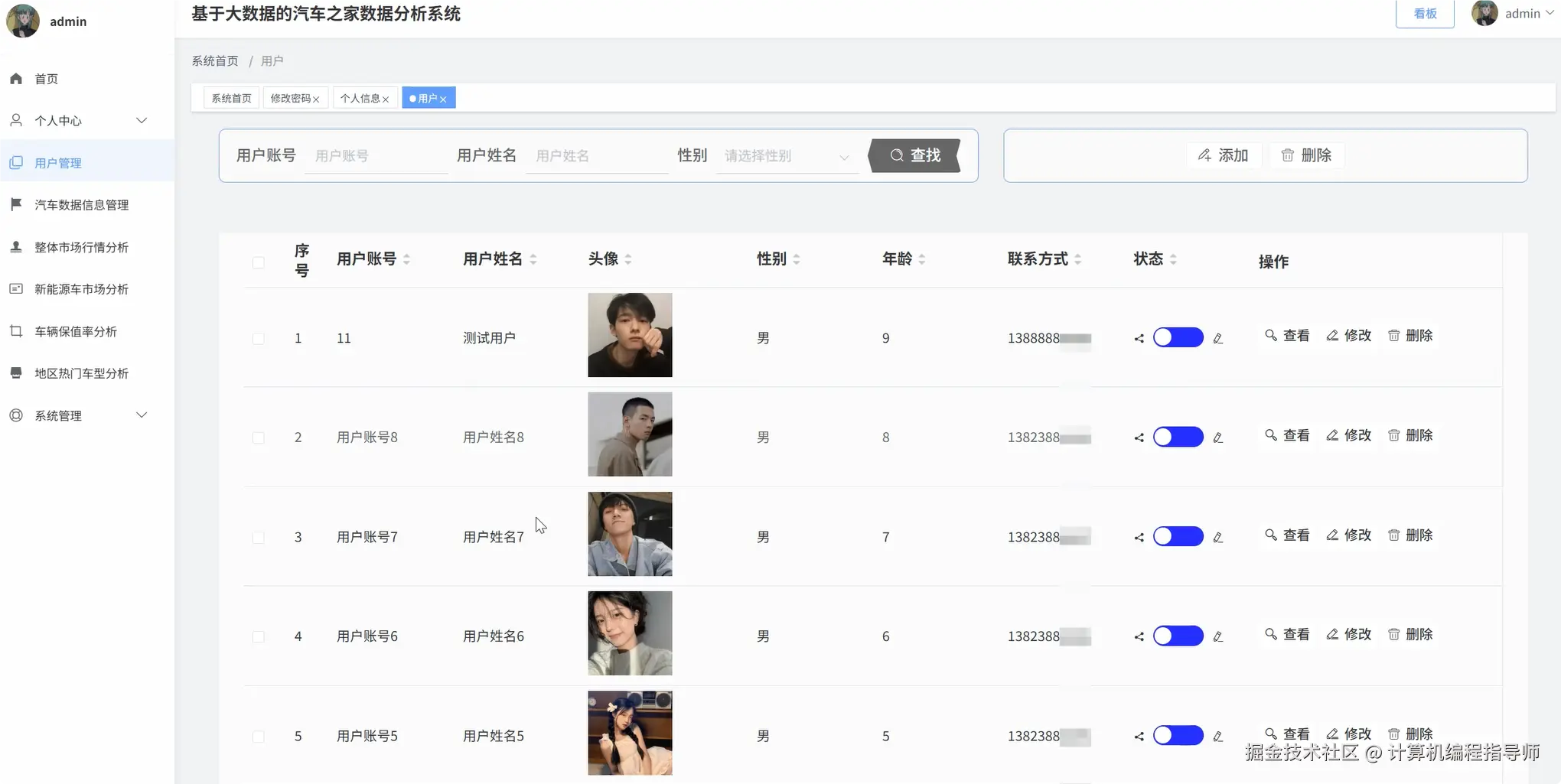Image resolution: width=1561 pixels, height=784 pixels.
Task: Click the 添加 button to add user
Action: coord(1223,155)
